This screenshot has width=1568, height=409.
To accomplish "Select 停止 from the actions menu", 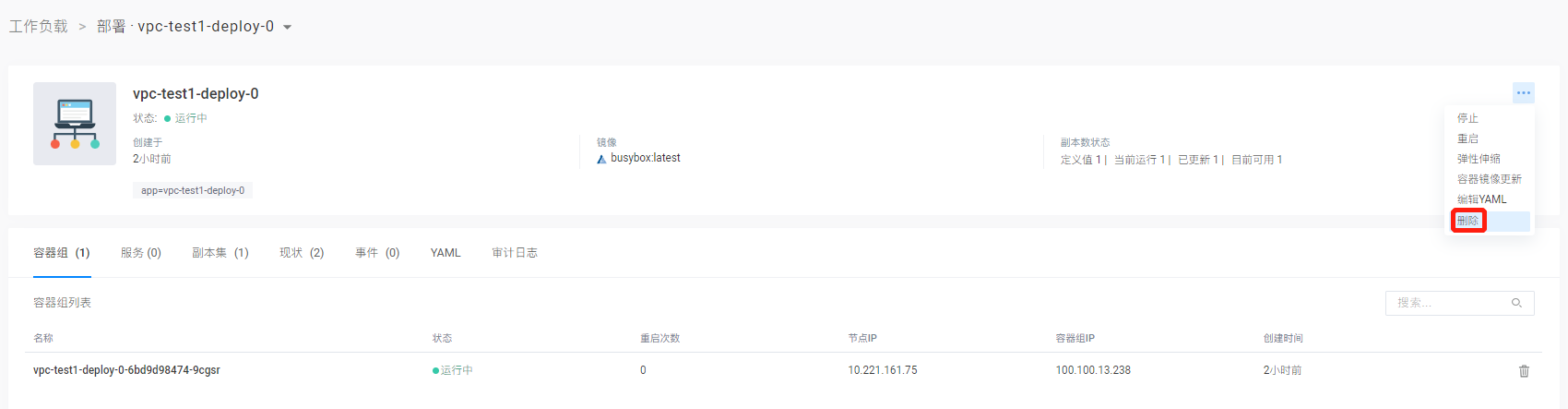I will pos(1467,118).
